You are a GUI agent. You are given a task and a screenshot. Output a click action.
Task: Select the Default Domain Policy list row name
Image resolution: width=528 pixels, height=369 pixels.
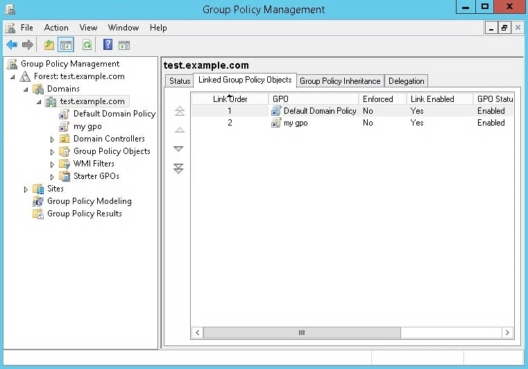[x=320, y=111]
